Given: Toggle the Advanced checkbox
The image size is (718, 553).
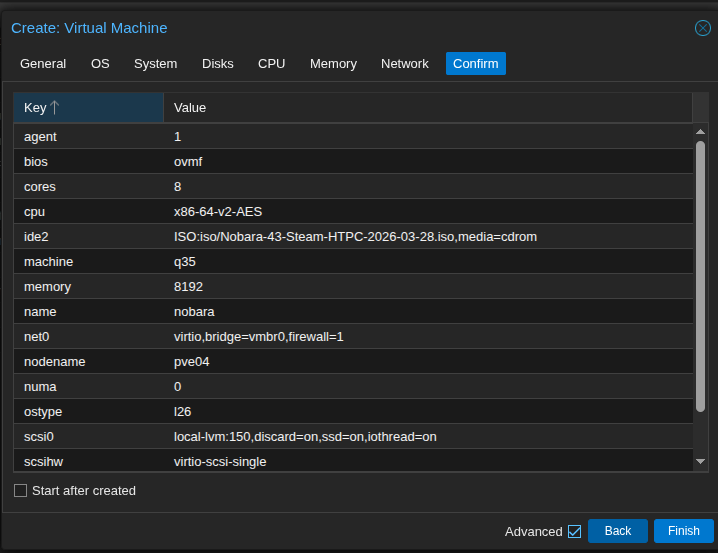Looking at the screenshot, I should tap(574, 531).
